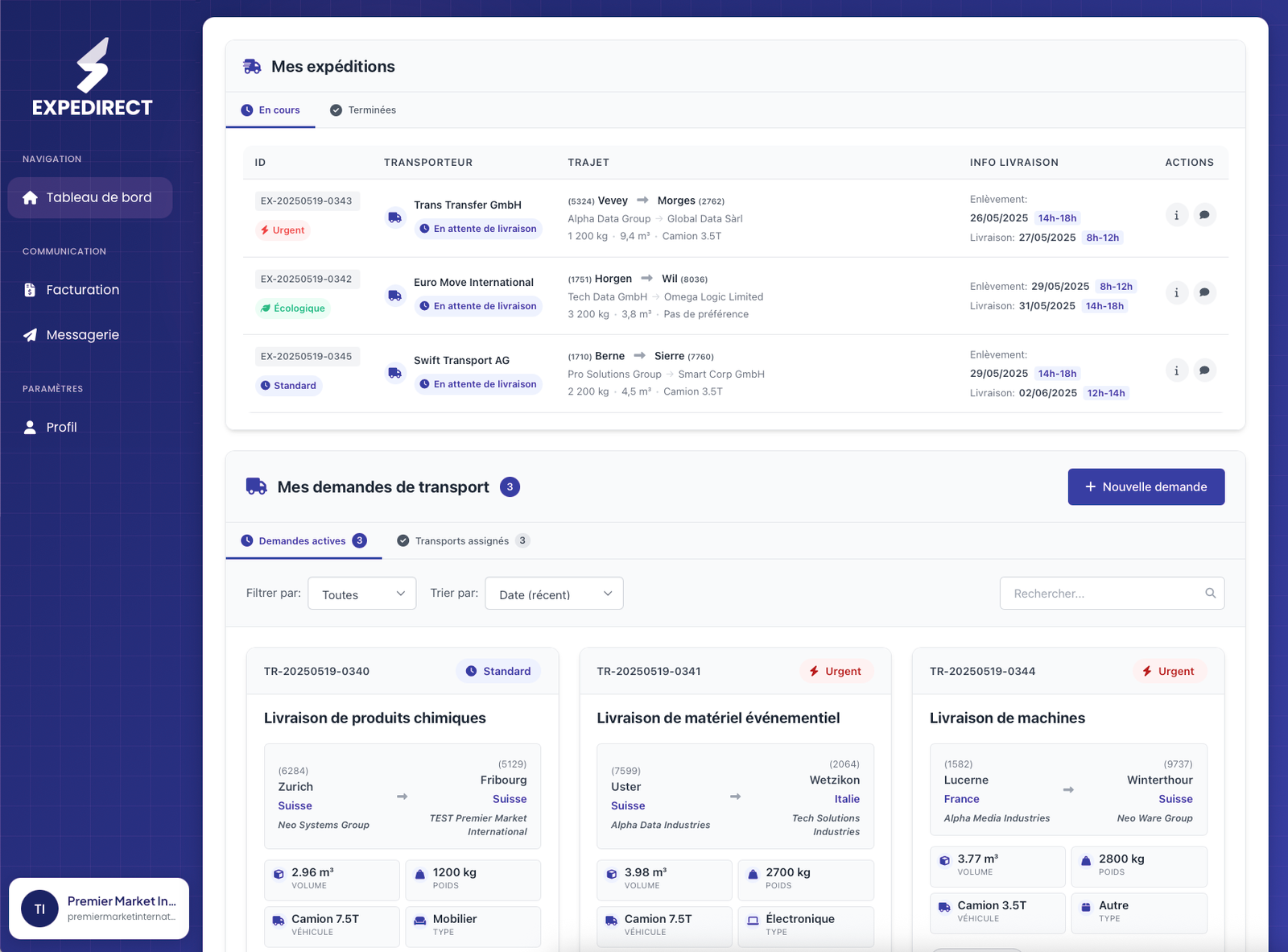The image size is (1288, 952).
Task: Click shipment ID EX-20250519-0342
Action: pyautogui.click(x=307, y=279)
